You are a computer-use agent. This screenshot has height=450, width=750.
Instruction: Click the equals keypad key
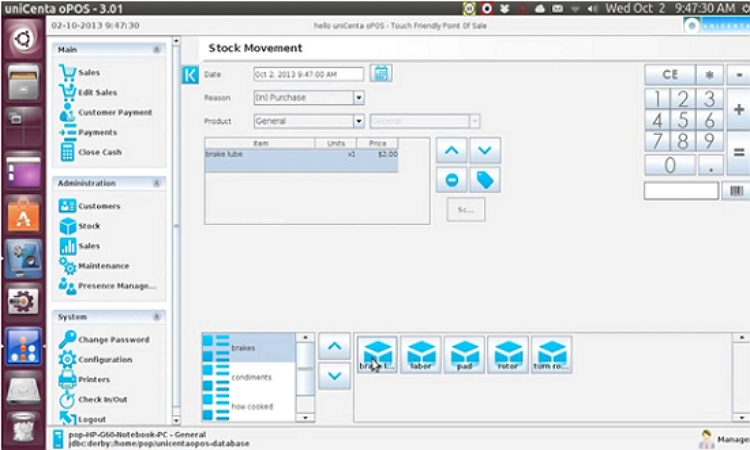(739, 153)
